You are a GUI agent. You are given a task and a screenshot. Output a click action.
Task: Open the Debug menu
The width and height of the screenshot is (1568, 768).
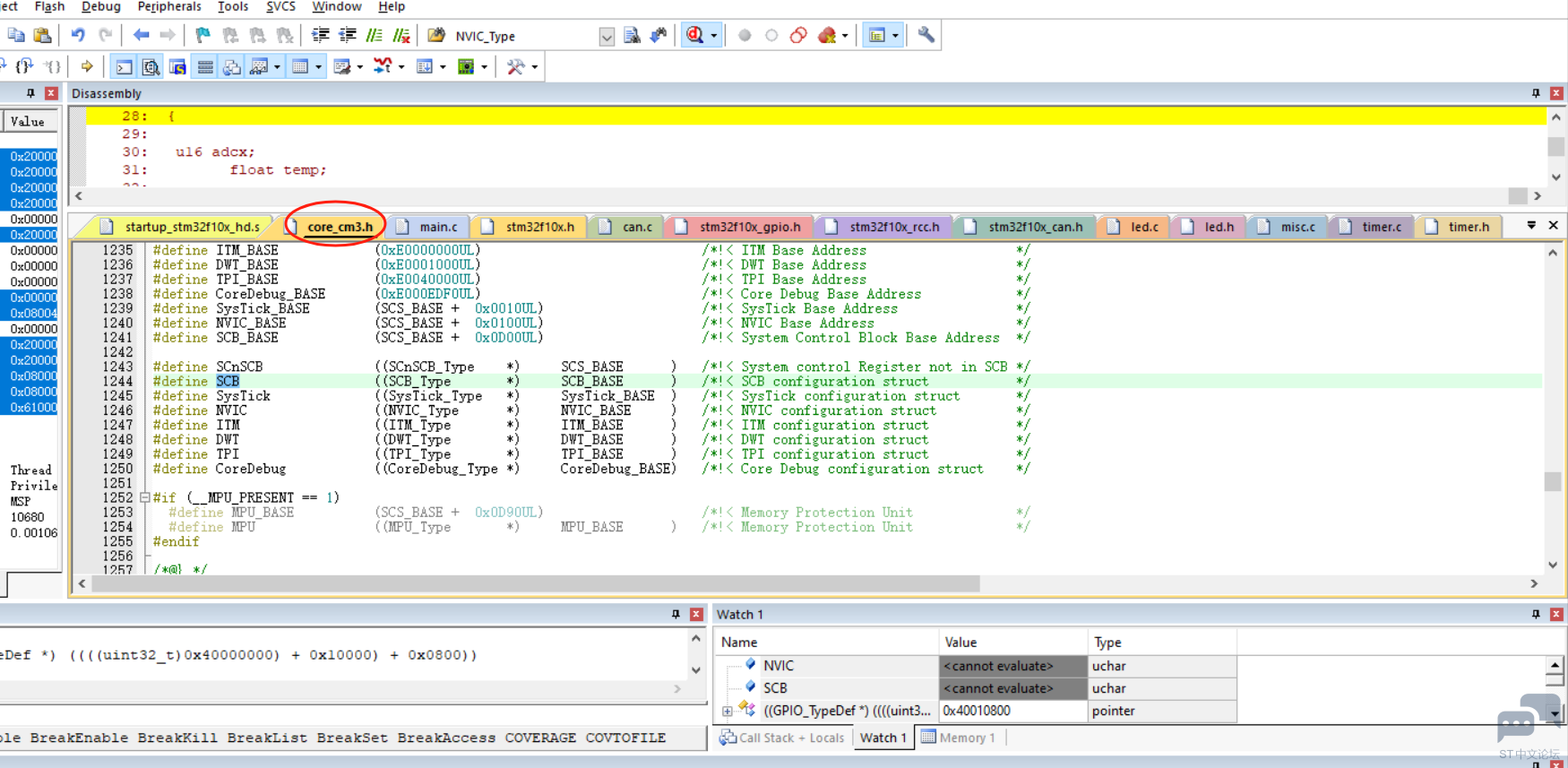pos(100,6)
